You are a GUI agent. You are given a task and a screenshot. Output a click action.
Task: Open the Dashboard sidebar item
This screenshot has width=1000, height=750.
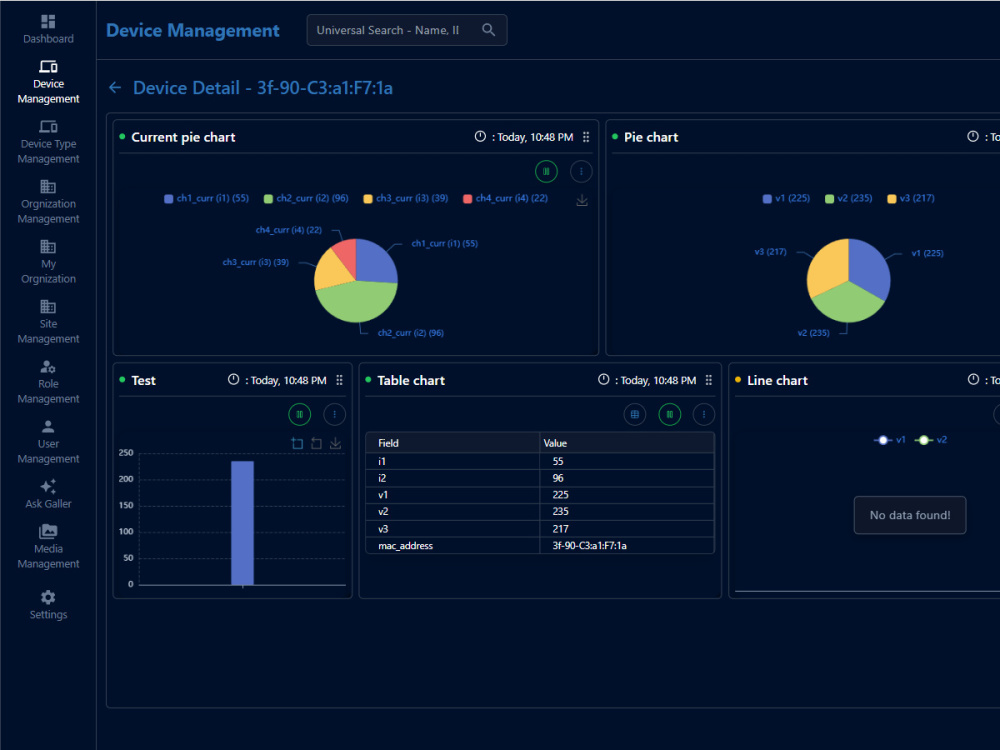(48, 29)
